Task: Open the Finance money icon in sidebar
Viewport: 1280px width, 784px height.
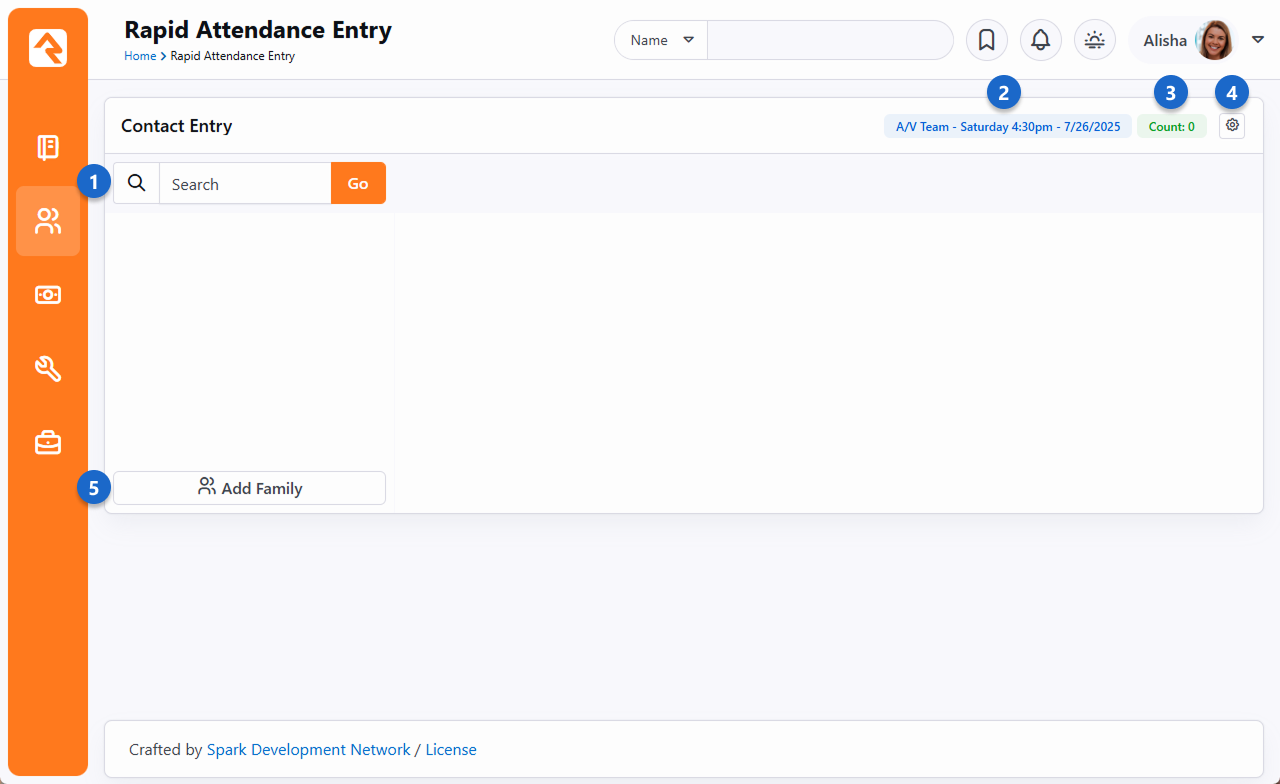Action: (x=48, y=294)
